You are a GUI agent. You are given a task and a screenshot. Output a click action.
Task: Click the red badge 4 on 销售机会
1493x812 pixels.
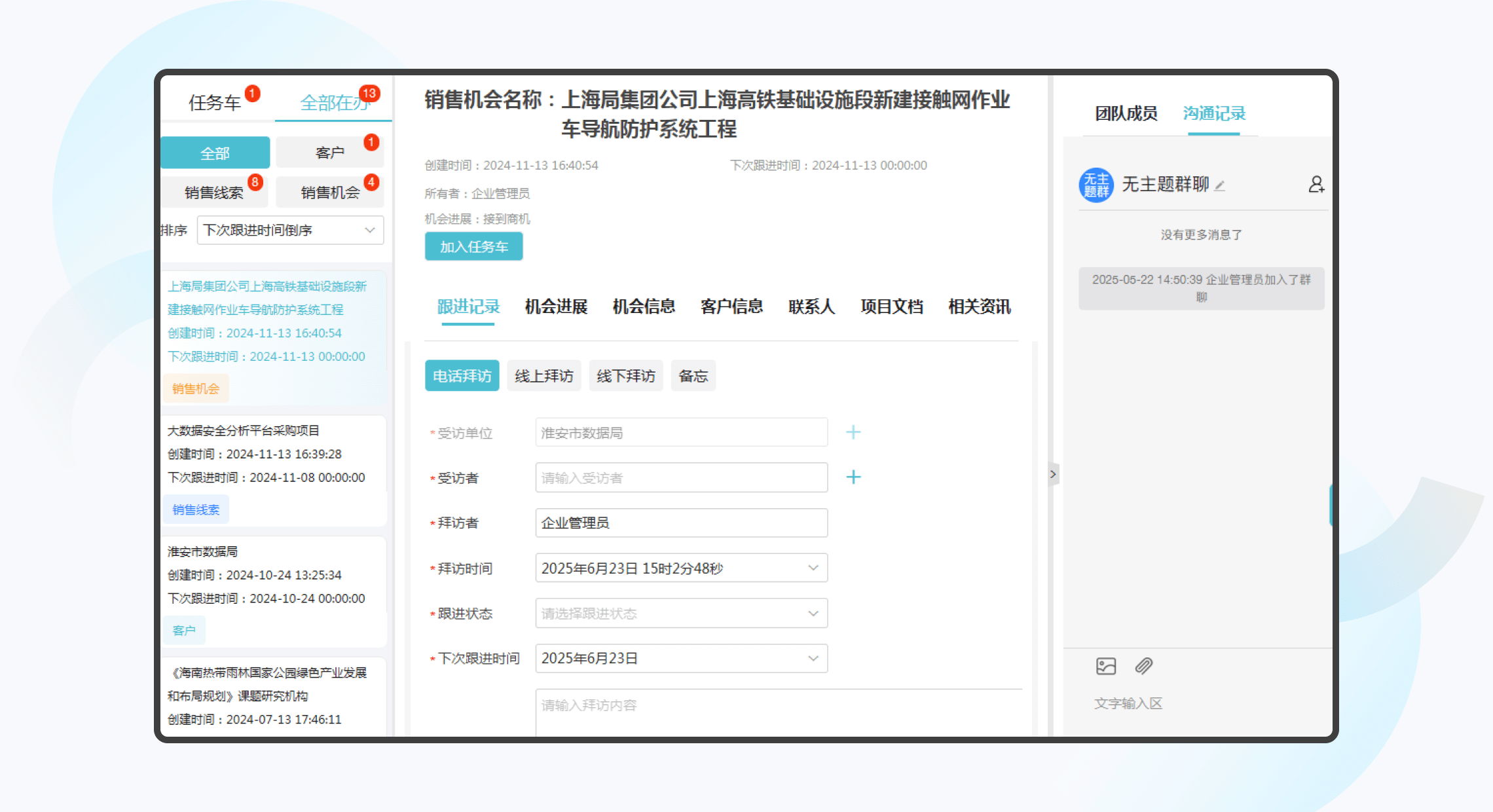tap(371, 182)
